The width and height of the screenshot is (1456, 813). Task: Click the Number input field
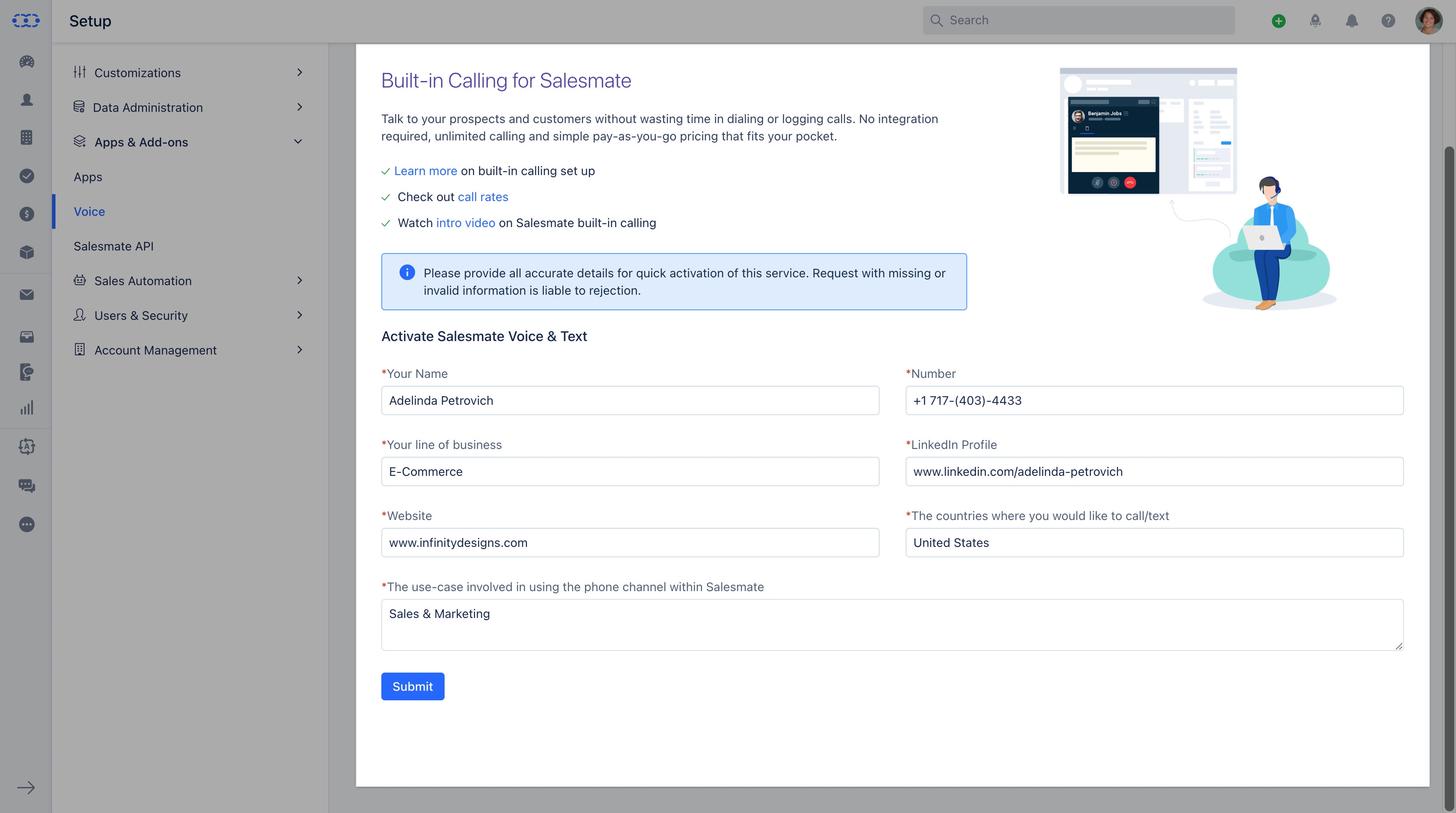coord(1155,400)
